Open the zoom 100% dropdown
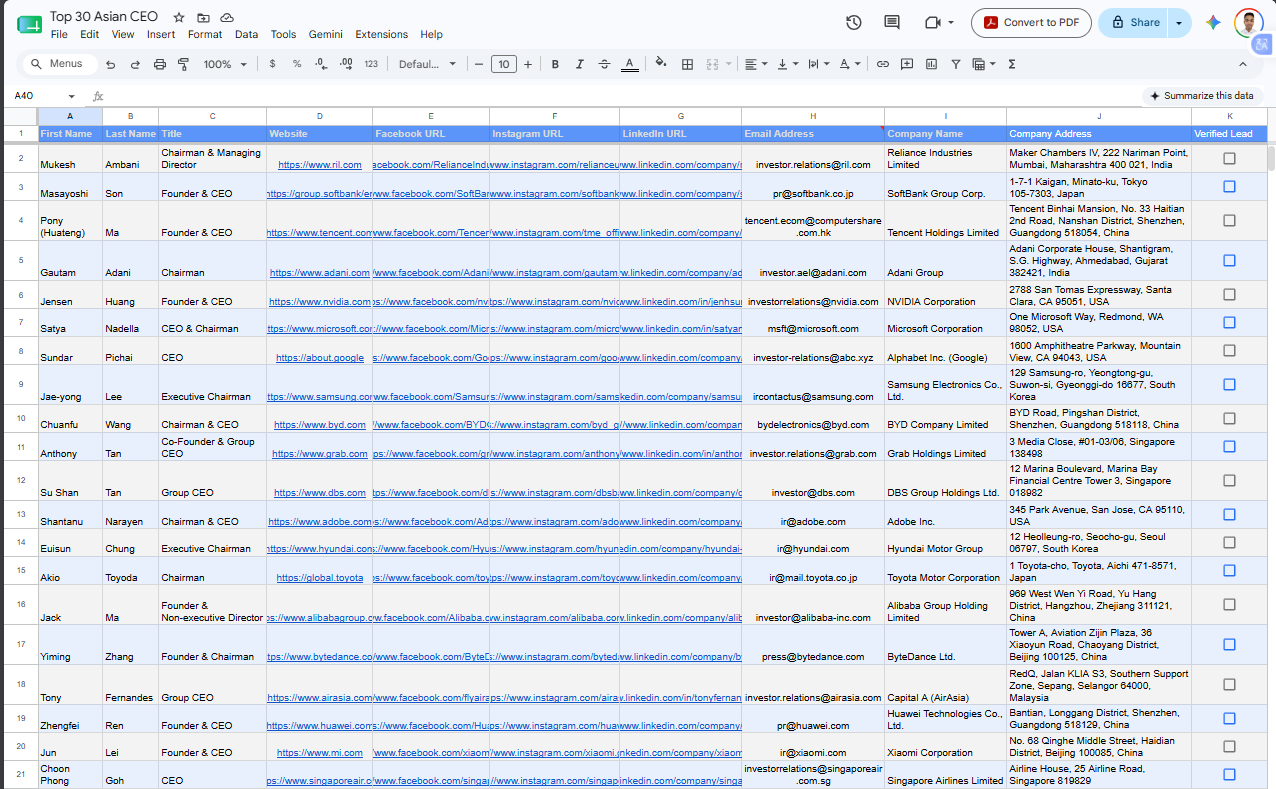 coord(225,64)
